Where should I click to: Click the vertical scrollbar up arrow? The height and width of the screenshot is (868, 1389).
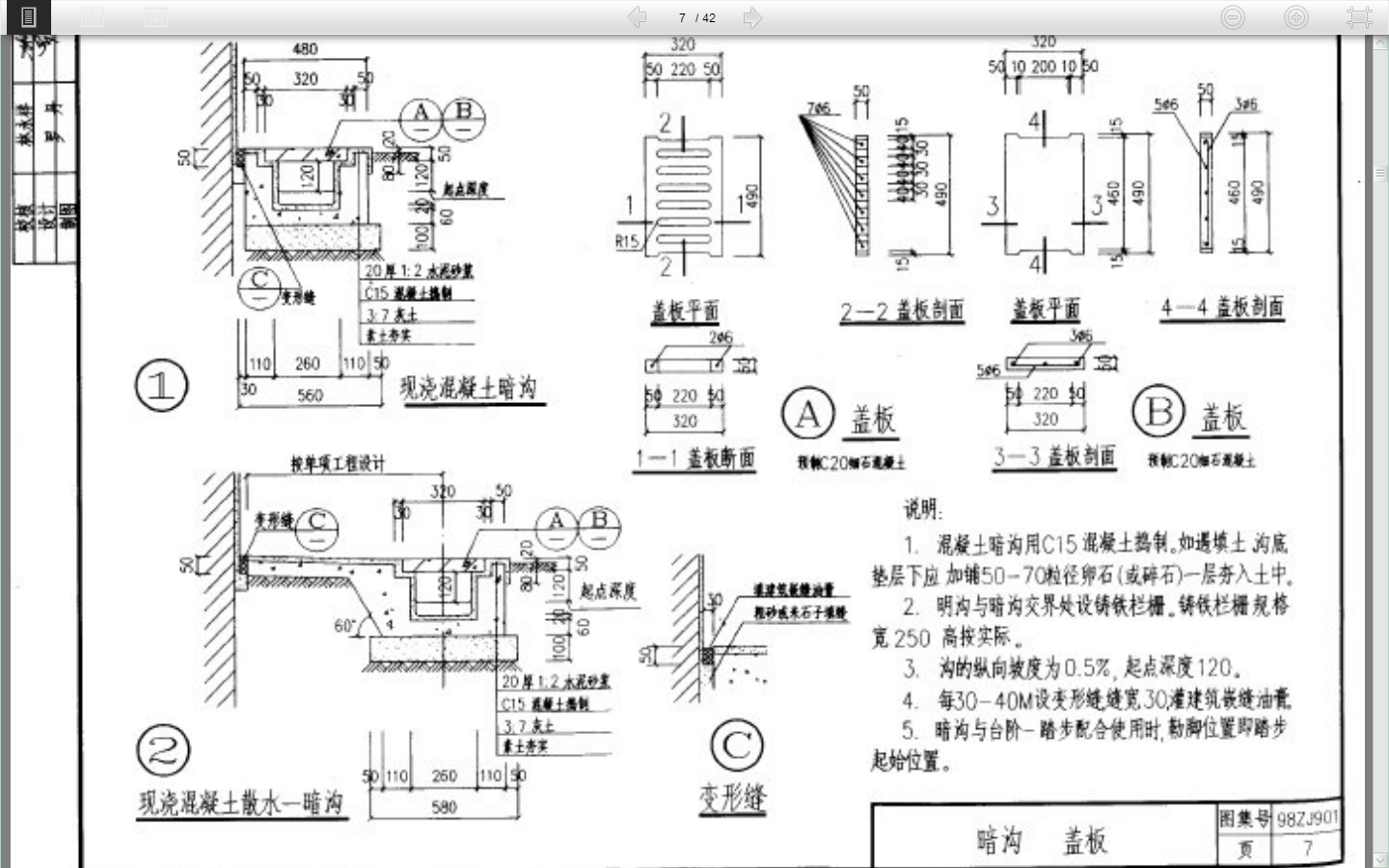click(x=1380, y=43)
